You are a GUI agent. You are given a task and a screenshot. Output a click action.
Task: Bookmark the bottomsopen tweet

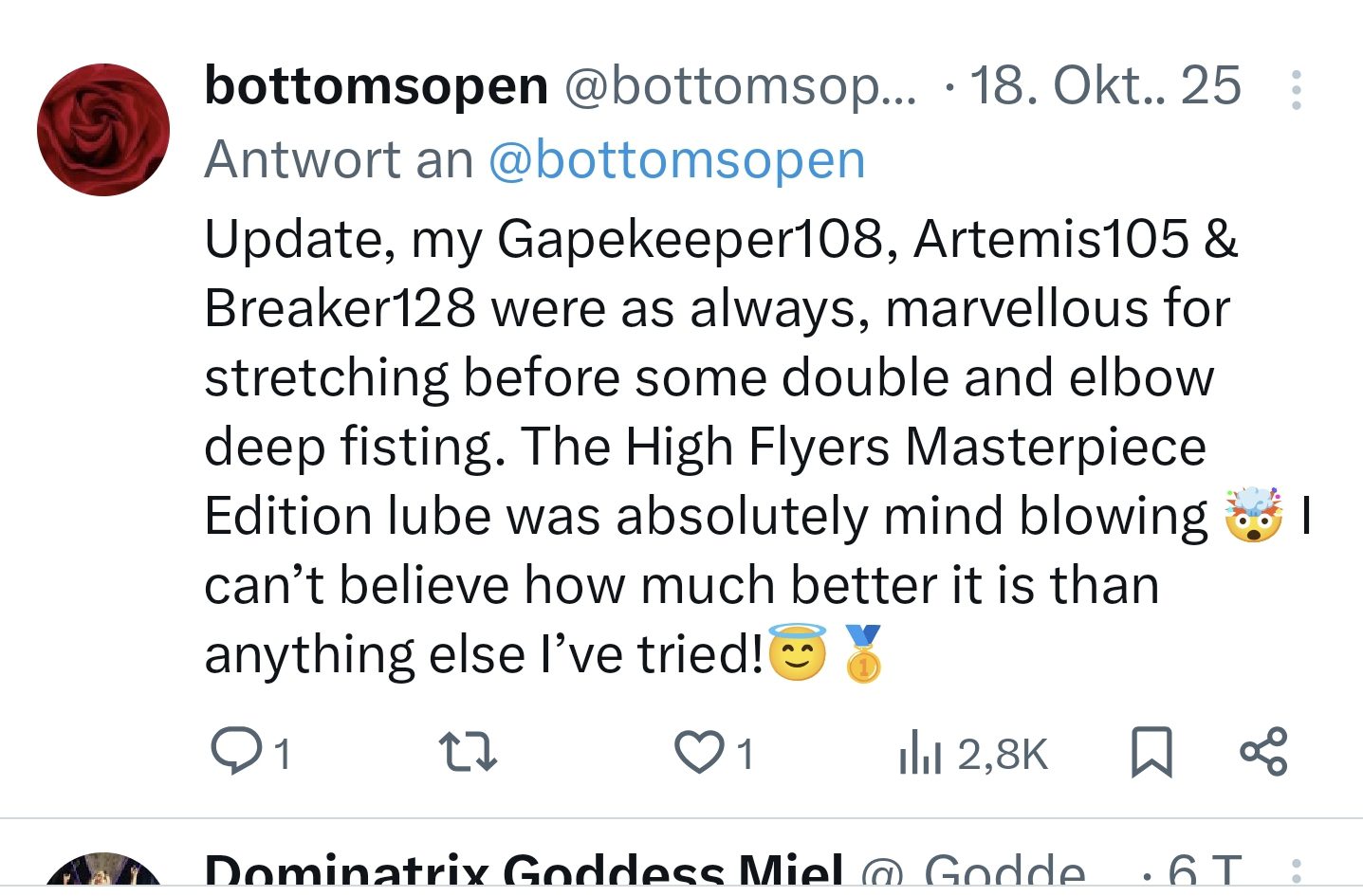pyautogui.click(x=1151, y=753)
